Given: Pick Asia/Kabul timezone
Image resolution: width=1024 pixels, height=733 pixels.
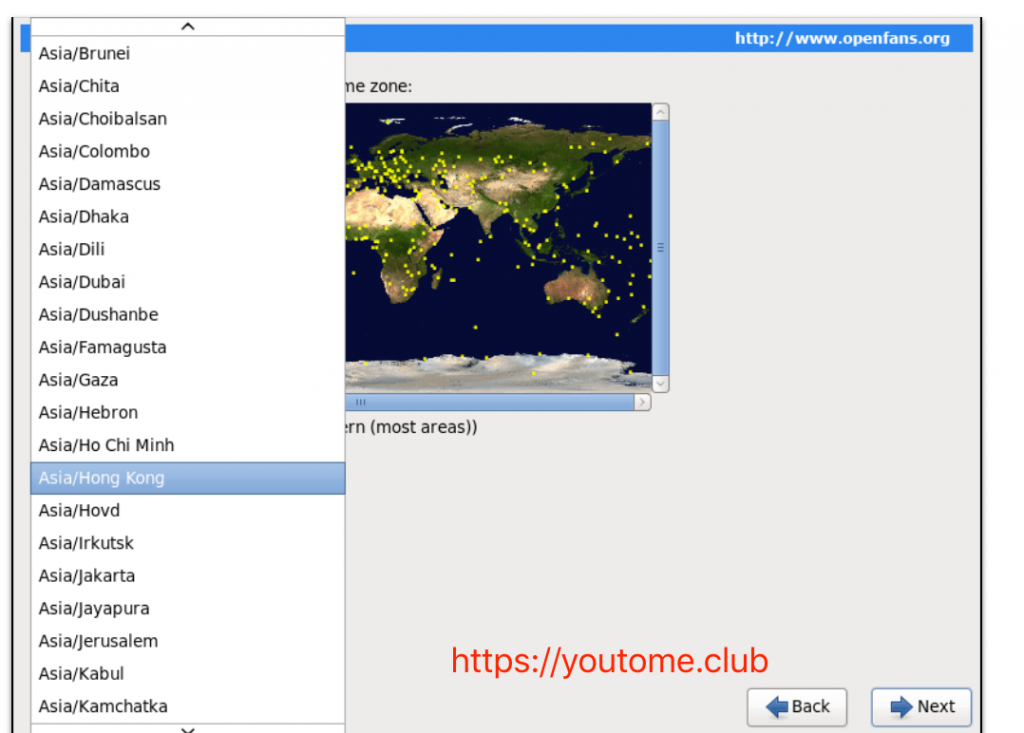Looking at the screenshot, I should point(187,674).
